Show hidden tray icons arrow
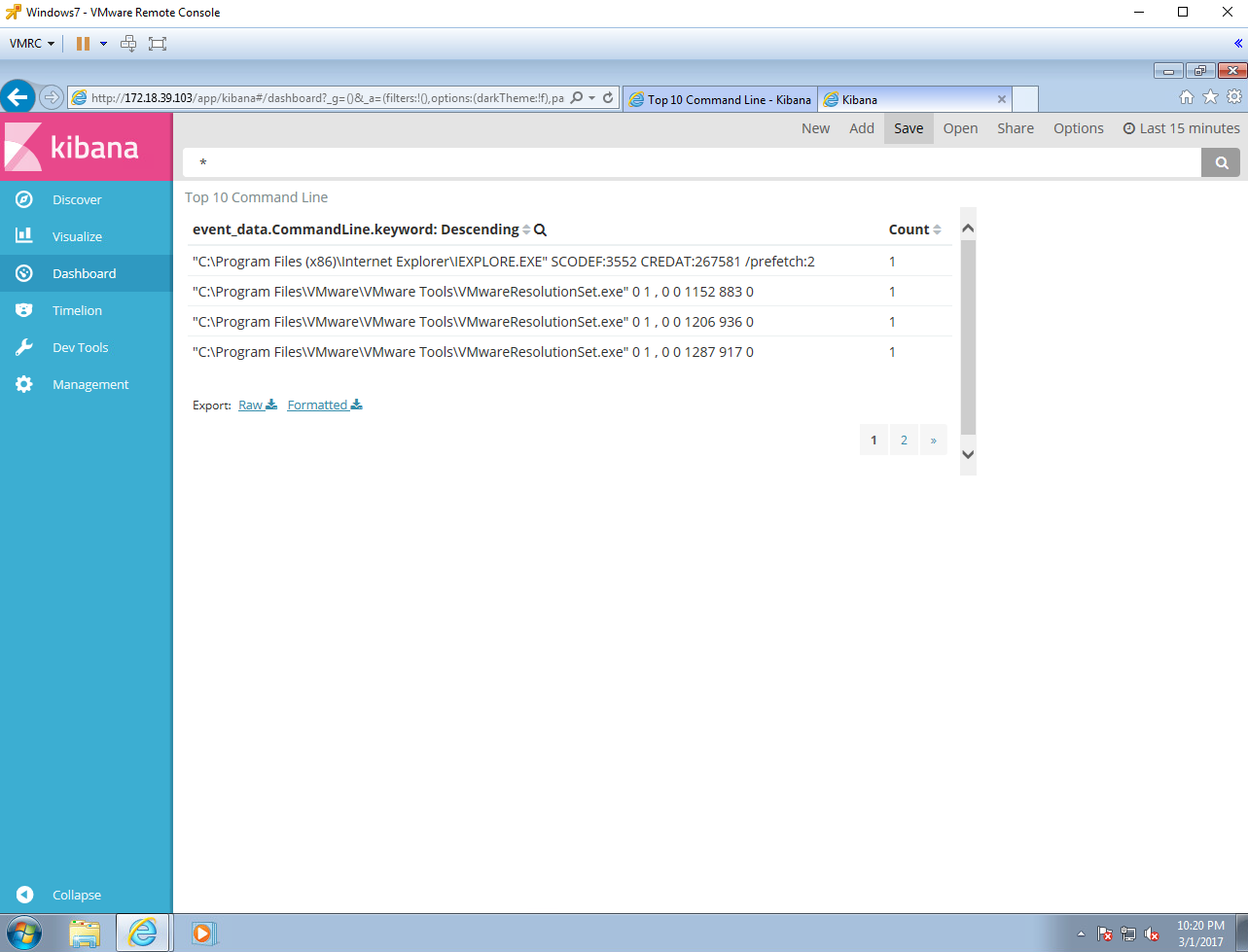 (1081, 934)
